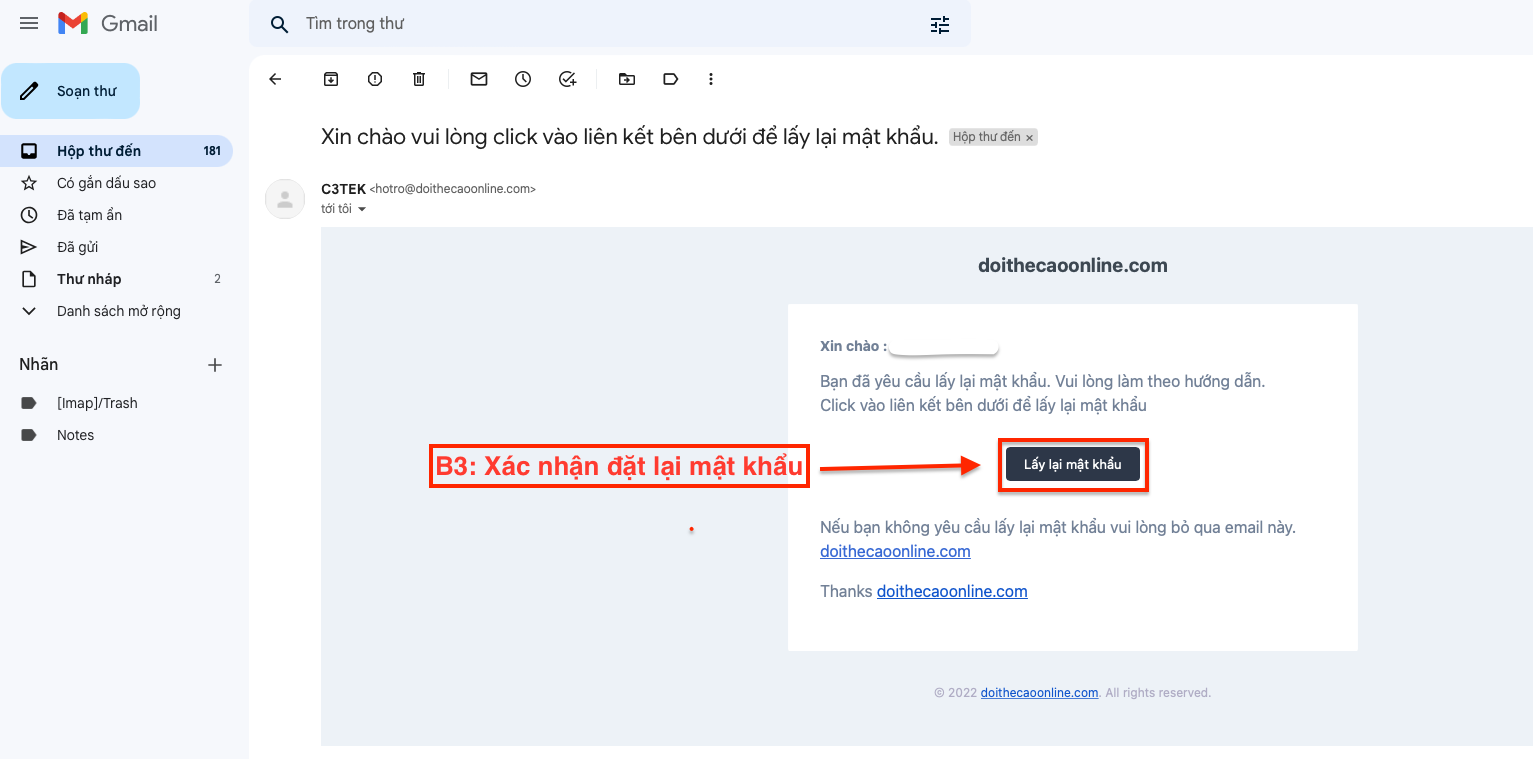Click the inbox unread count '181'
The image size is (1533, 759).
[212, 151]
